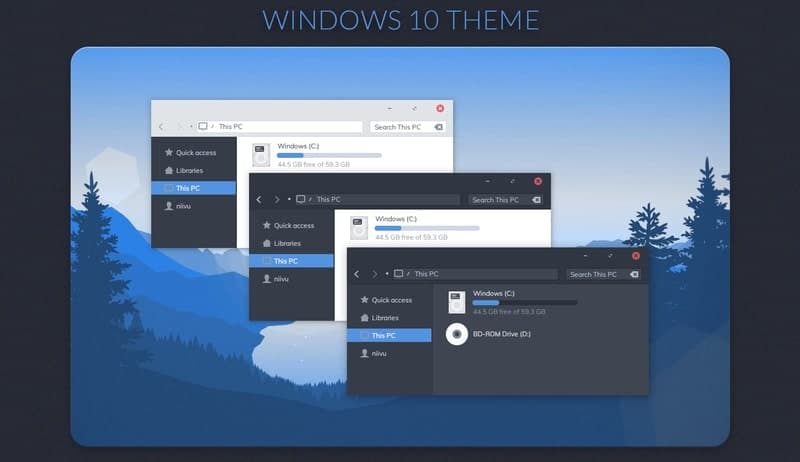This screenshot has height=462, width=800.
Task: Click monitor icon in front window address bar
Action: pos(398,274)
